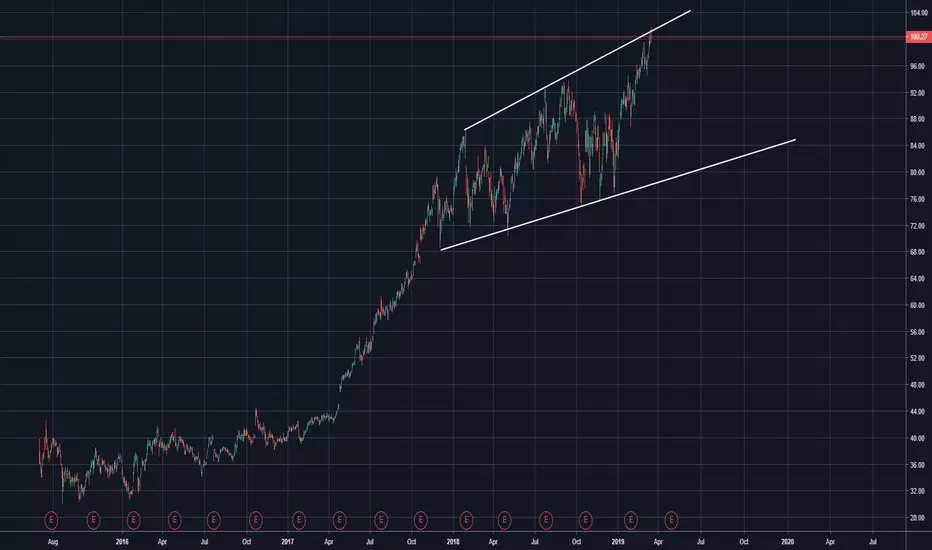
Task: Open the earnings marker nearest the 2016 label
Action: click(133, 520)
